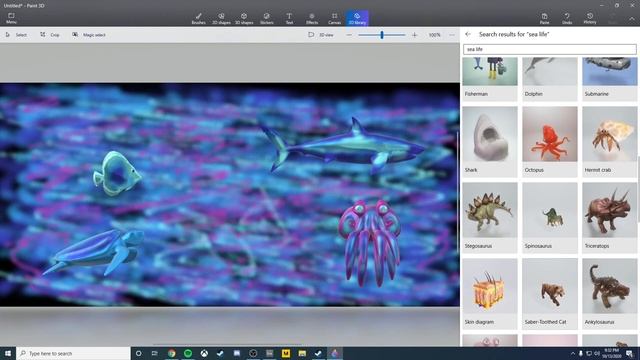Insert the Stegosaurus 3D model

pos(490,217)
